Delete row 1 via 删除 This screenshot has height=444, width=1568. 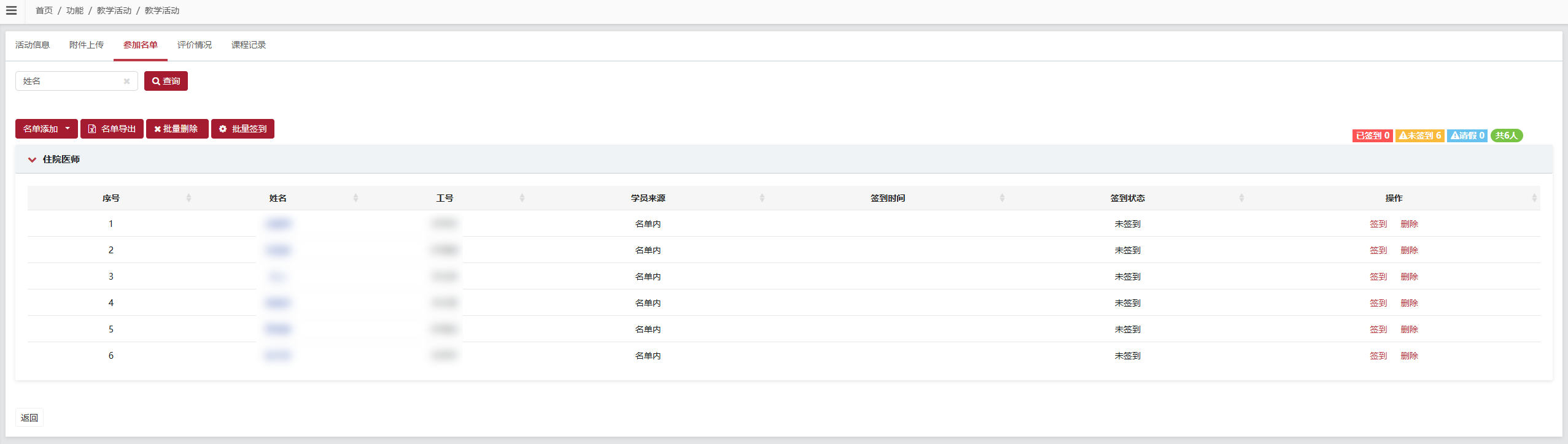tap(1409, 224)
